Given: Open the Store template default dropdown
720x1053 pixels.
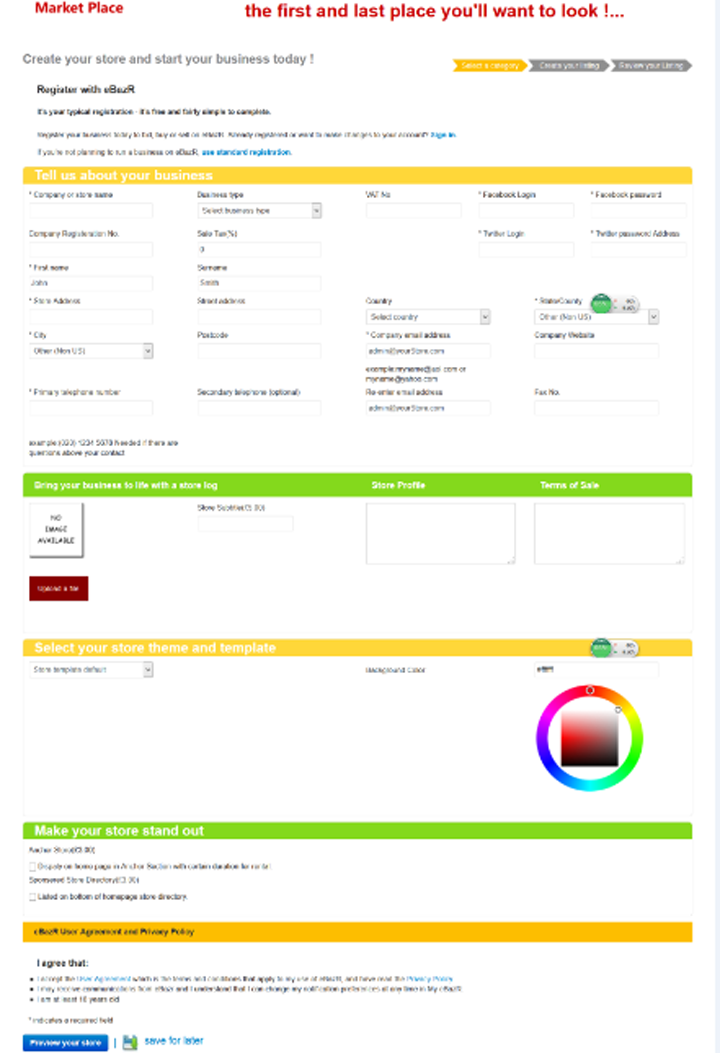Looking at the screenshot, I should [x=91, y=670].
